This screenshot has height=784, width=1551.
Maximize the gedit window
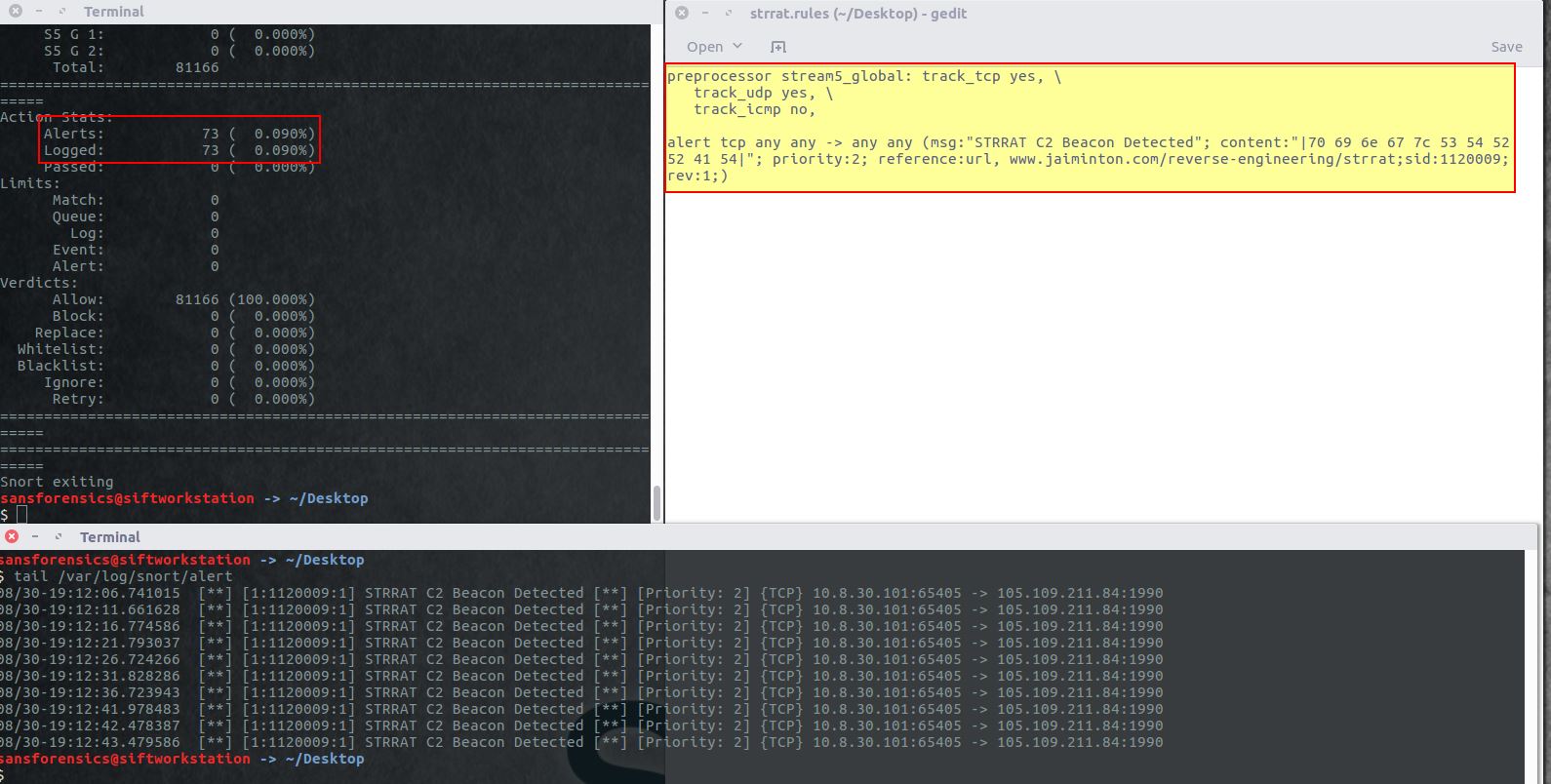pyautogui.click(x=729, y=13)
